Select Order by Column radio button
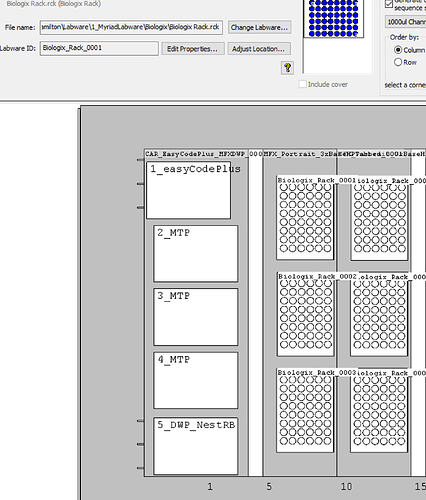The image size is (426, 500). coord(398,50)
